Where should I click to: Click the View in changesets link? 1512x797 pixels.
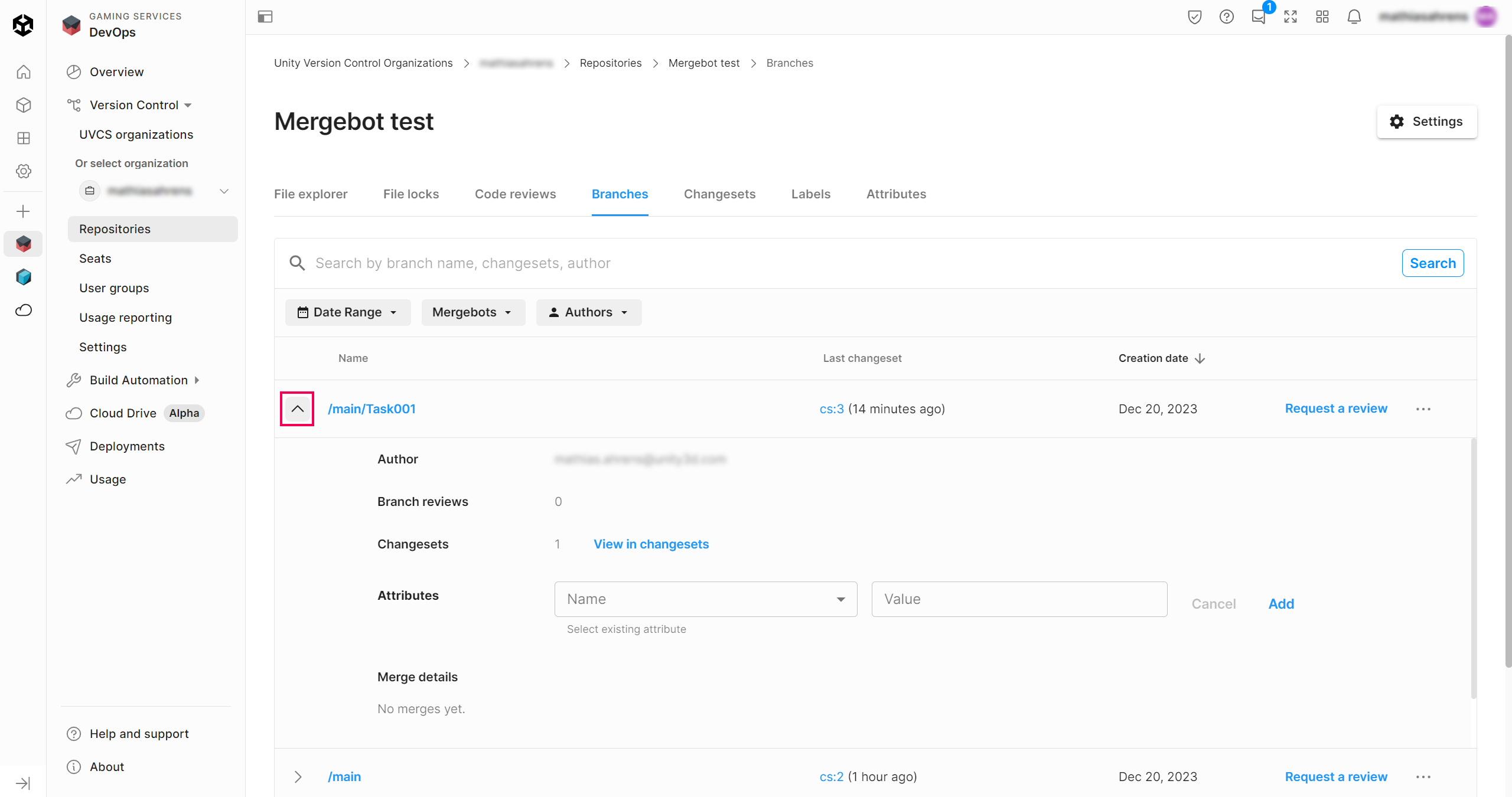[x=651, y=544]
